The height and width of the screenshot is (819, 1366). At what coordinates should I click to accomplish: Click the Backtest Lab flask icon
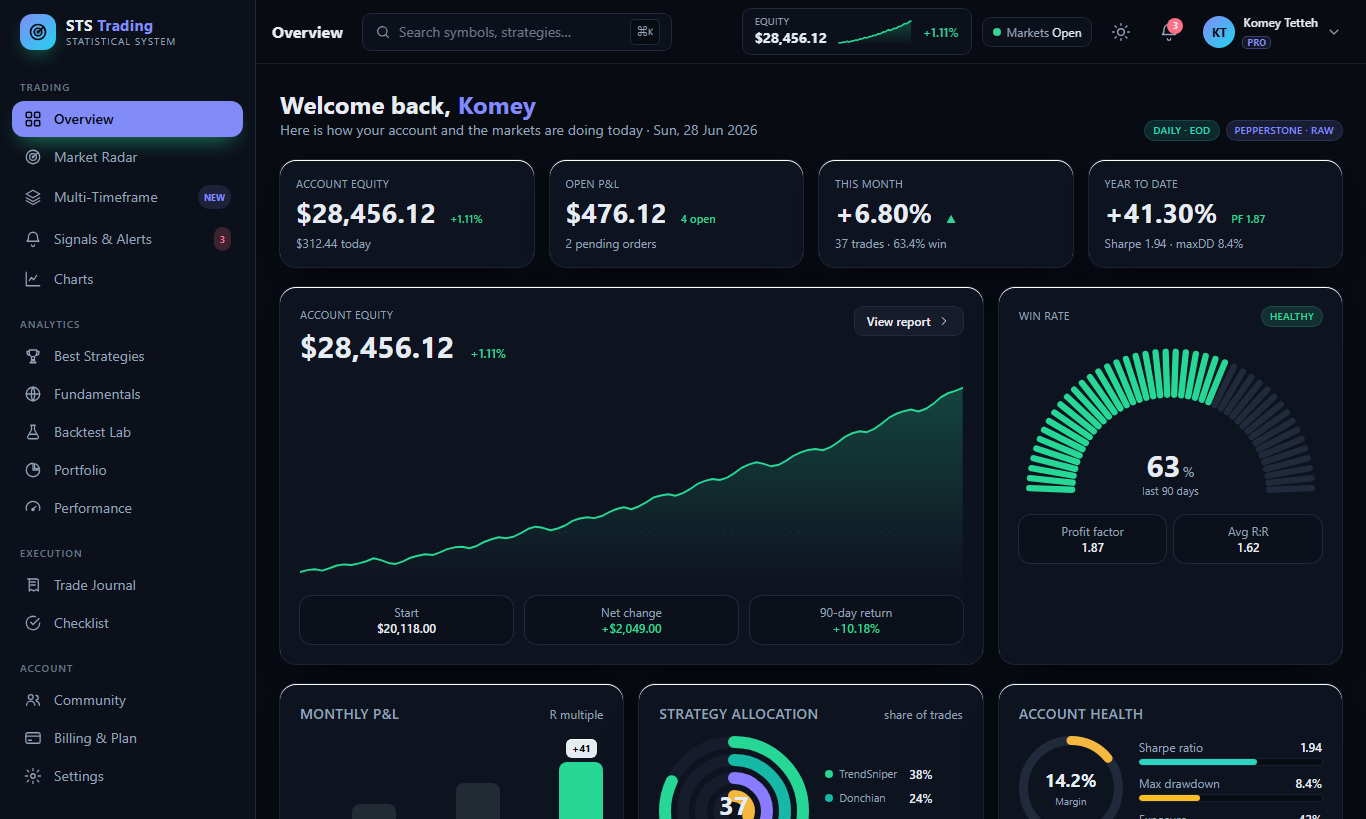click(x=33, y=432)
